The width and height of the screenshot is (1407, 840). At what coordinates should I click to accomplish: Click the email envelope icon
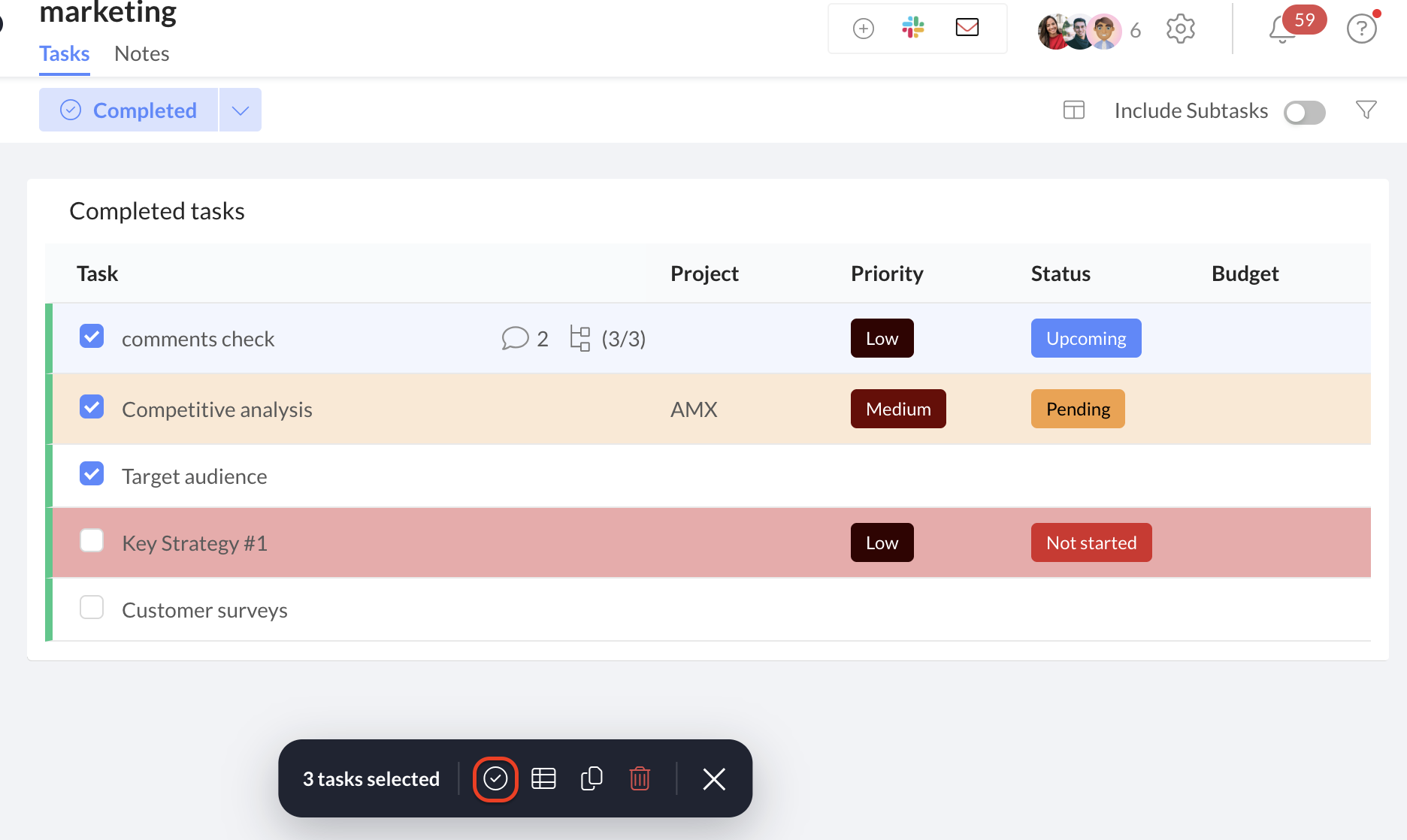point(967,28)
